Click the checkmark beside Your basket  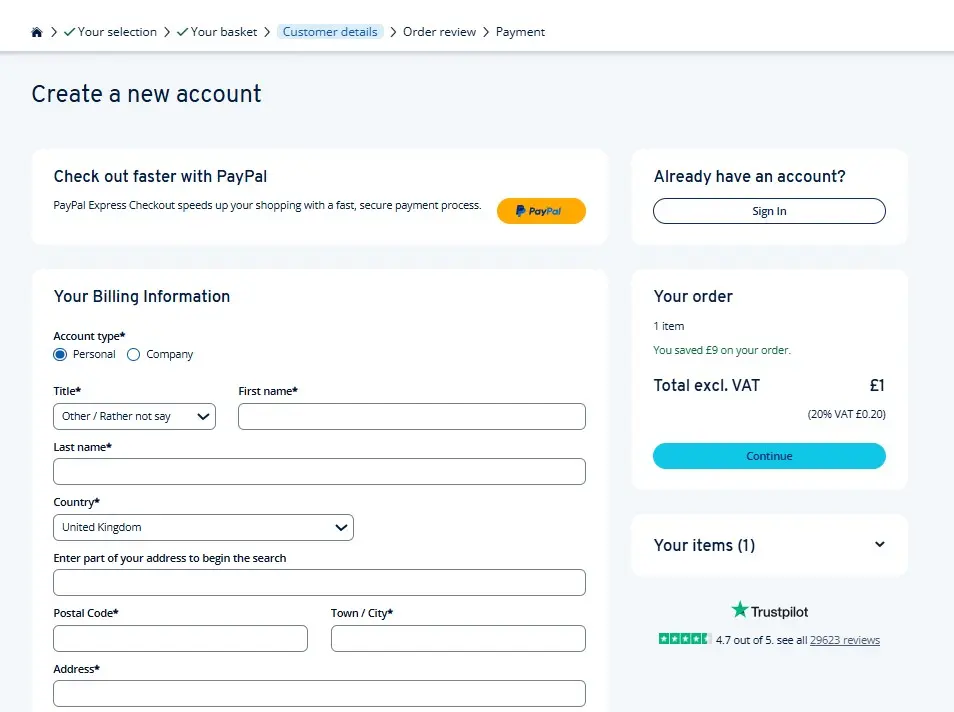pyautogui.click(x=181, y=31)
